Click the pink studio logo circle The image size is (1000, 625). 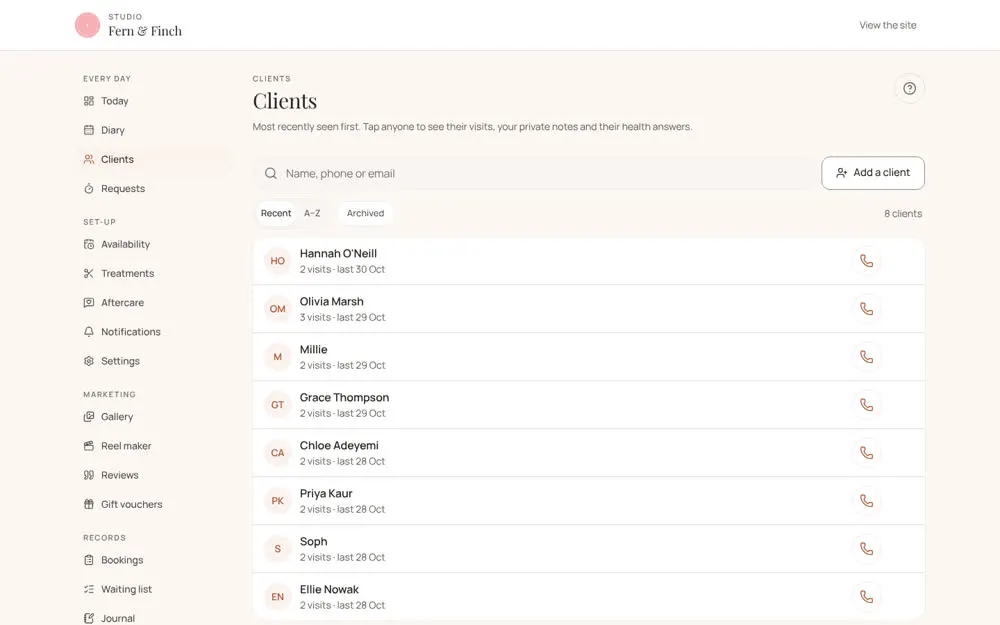tap(87, 26)
